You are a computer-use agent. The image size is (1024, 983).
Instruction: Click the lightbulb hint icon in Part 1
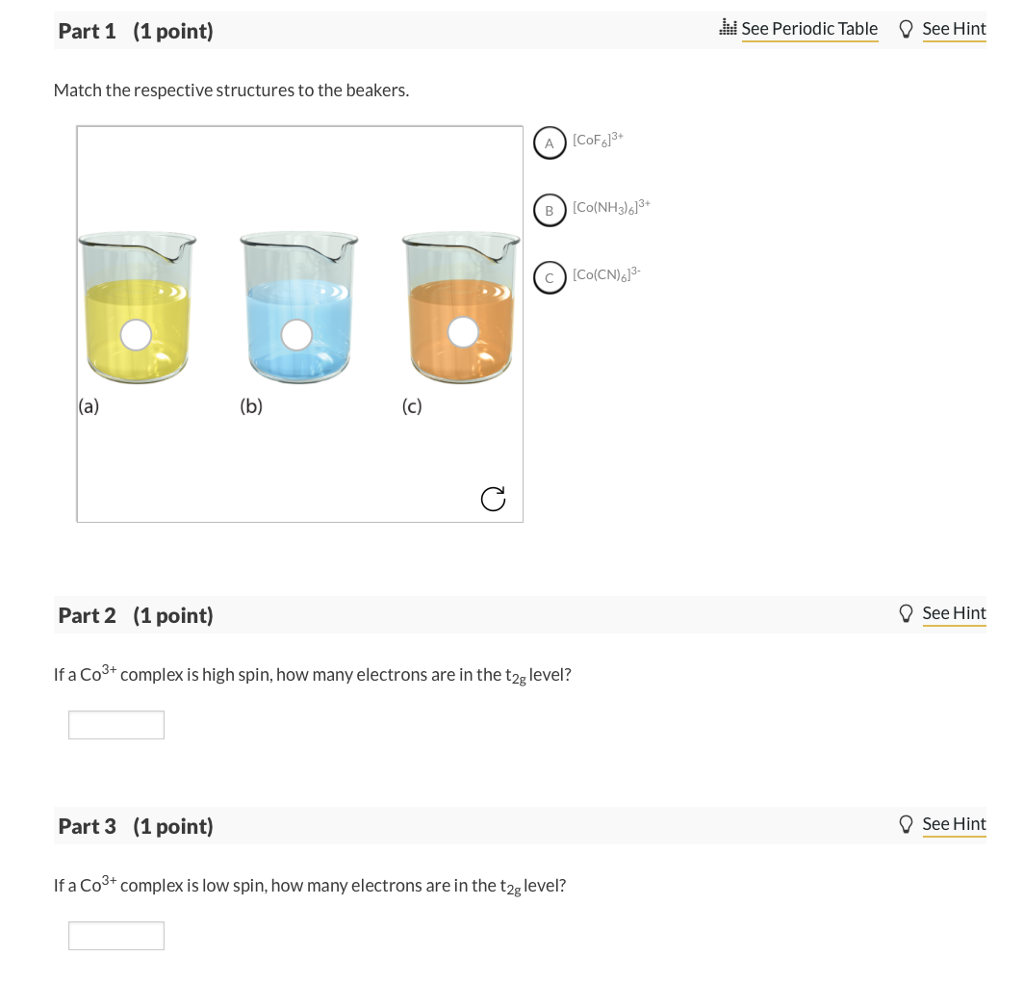[905, 28]
